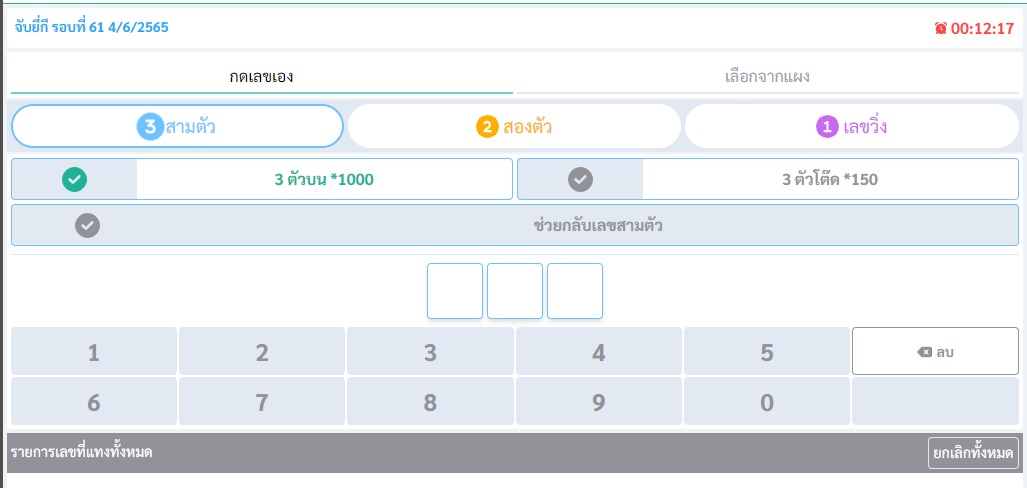Select the สามตัว three-digit mode
1027x488 pixels.
point(177,127)
